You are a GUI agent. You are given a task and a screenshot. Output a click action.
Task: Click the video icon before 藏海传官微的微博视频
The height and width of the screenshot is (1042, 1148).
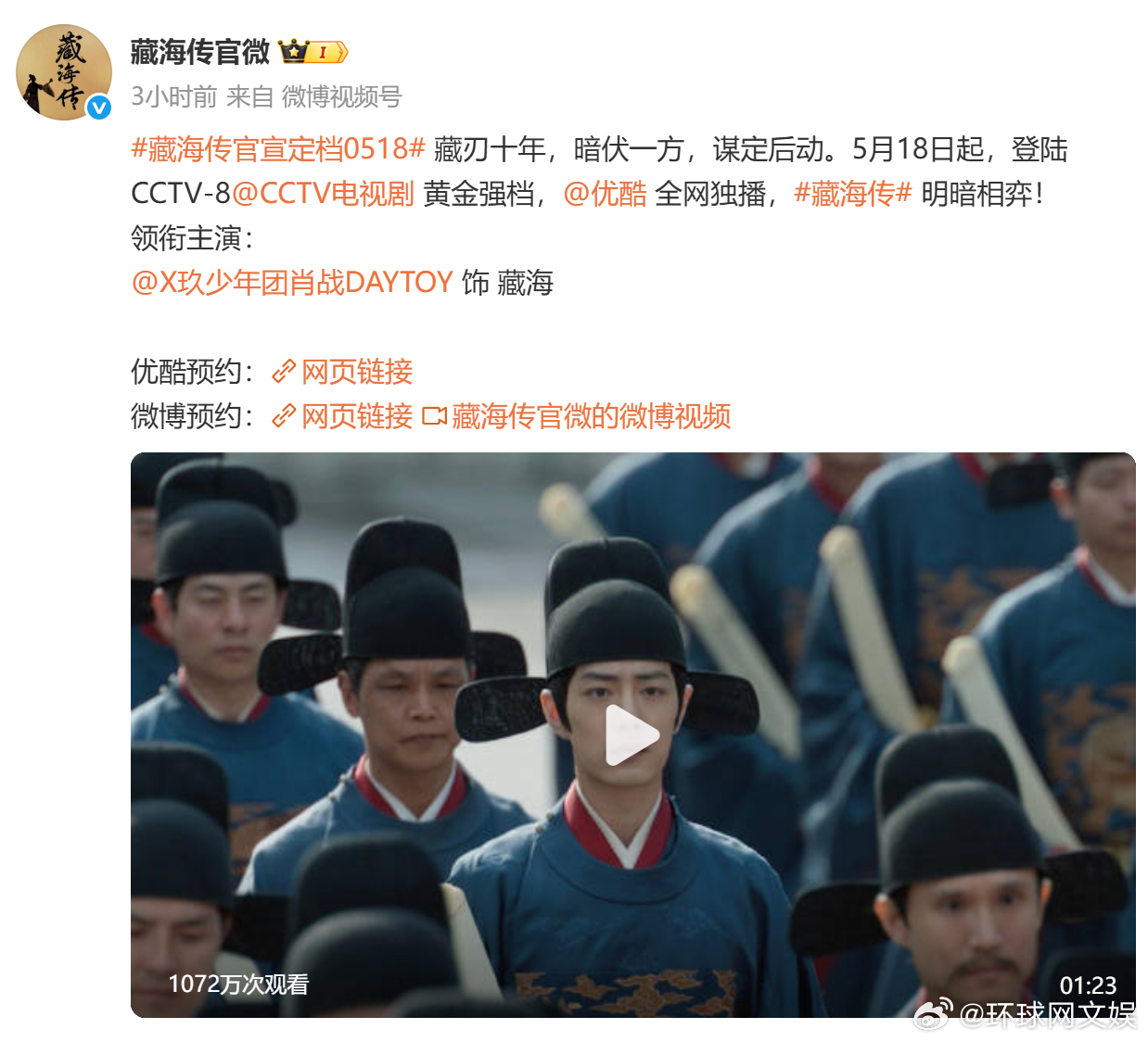coord(434,416)
